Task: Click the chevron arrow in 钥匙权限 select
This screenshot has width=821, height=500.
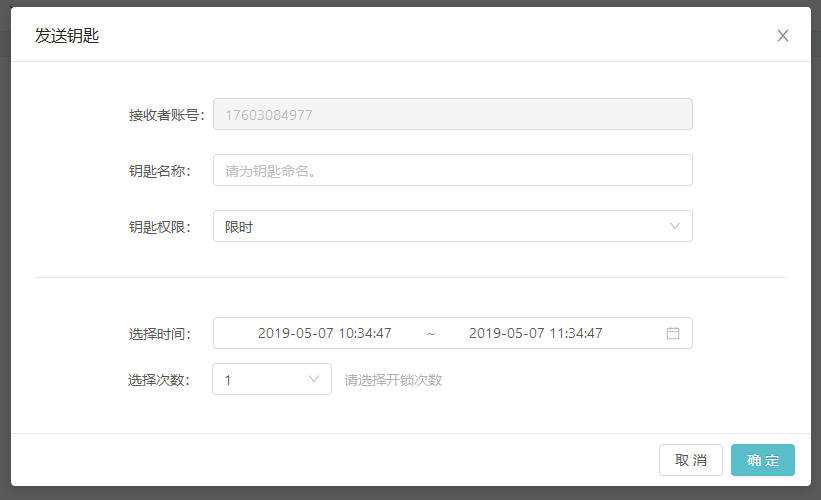Action: click(x=675, y=226)
